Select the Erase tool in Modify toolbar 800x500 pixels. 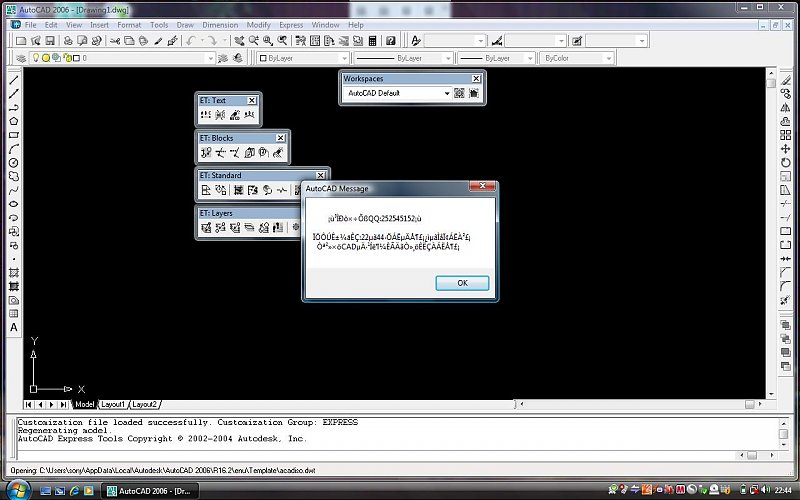click(x=786, y=80)
